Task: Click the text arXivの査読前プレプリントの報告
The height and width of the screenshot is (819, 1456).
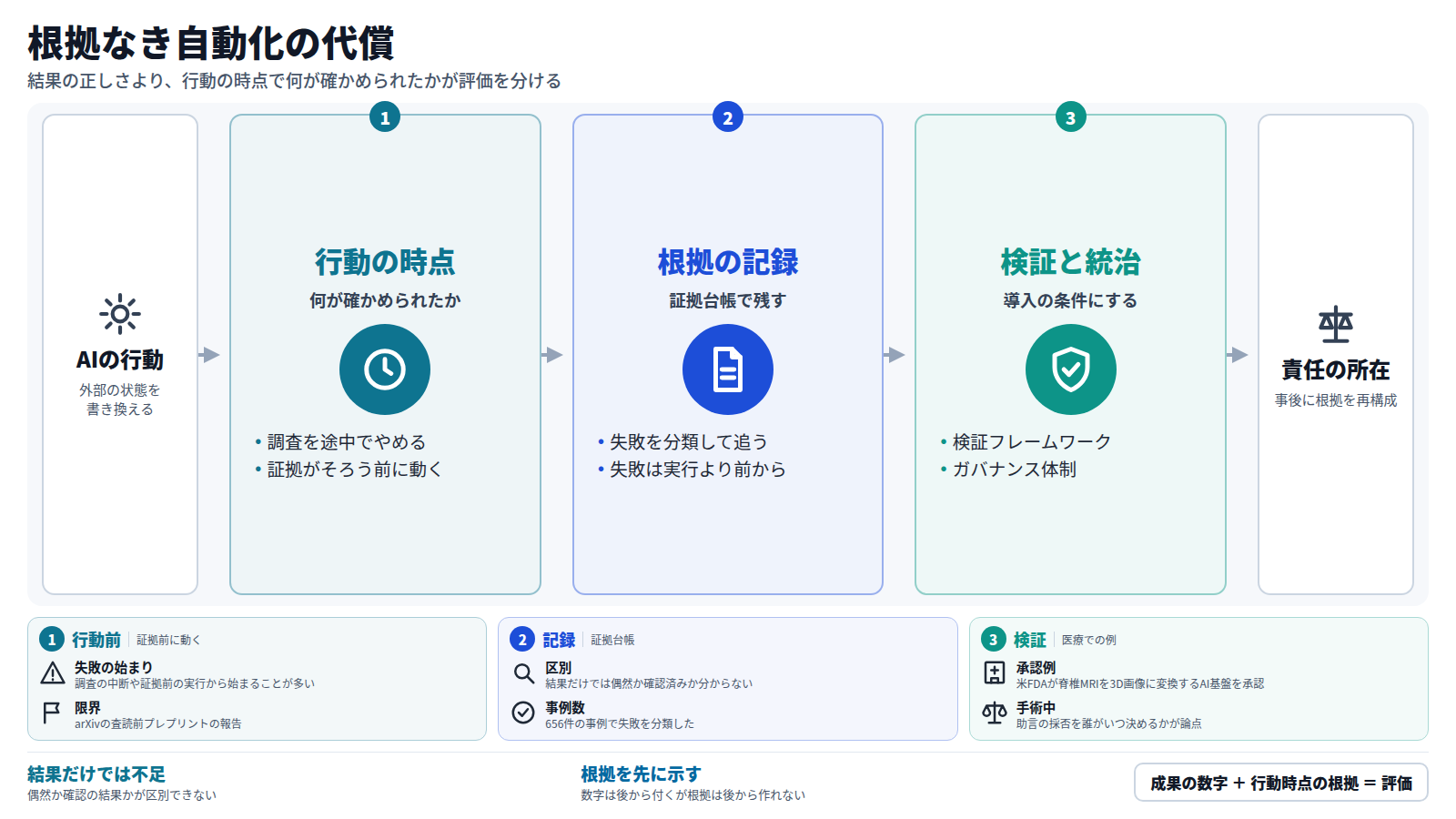Action: 158,723
